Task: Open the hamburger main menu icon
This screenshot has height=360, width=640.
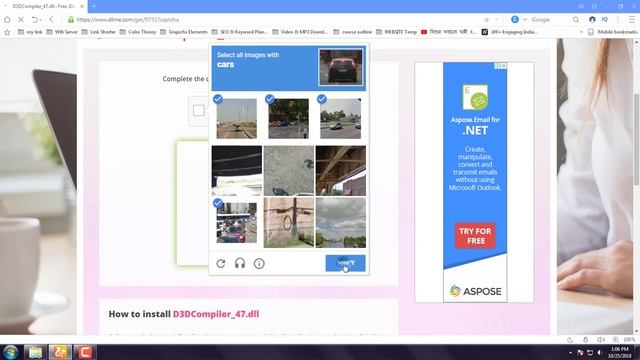Action: [632, 20]
